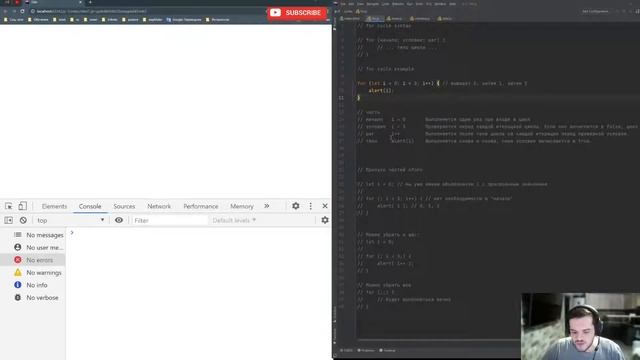Click the console prompt chevron

point(72,233)
